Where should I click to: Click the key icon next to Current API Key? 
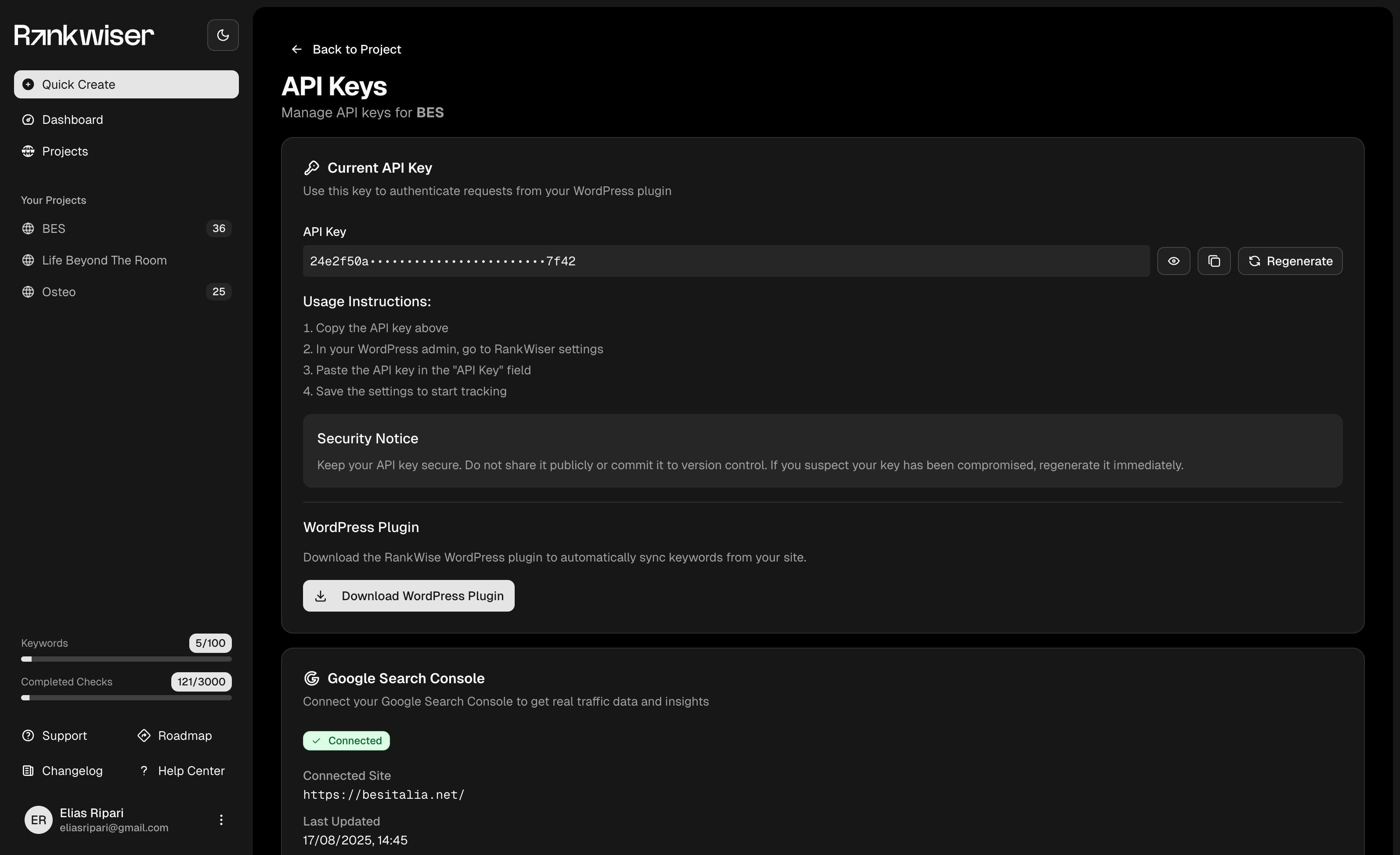(312, 167)
